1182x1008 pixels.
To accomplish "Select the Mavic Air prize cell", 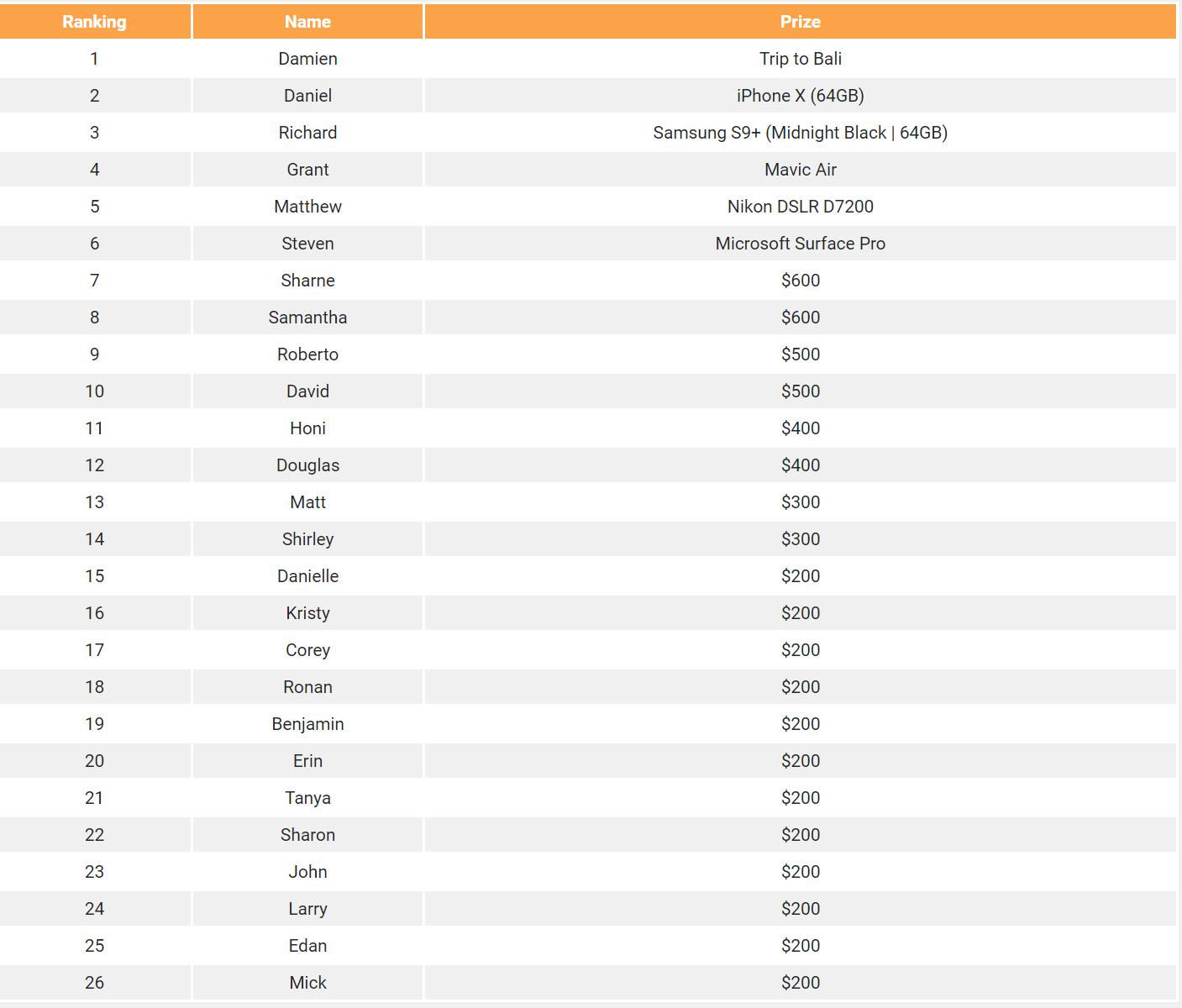I will (800, 170).
